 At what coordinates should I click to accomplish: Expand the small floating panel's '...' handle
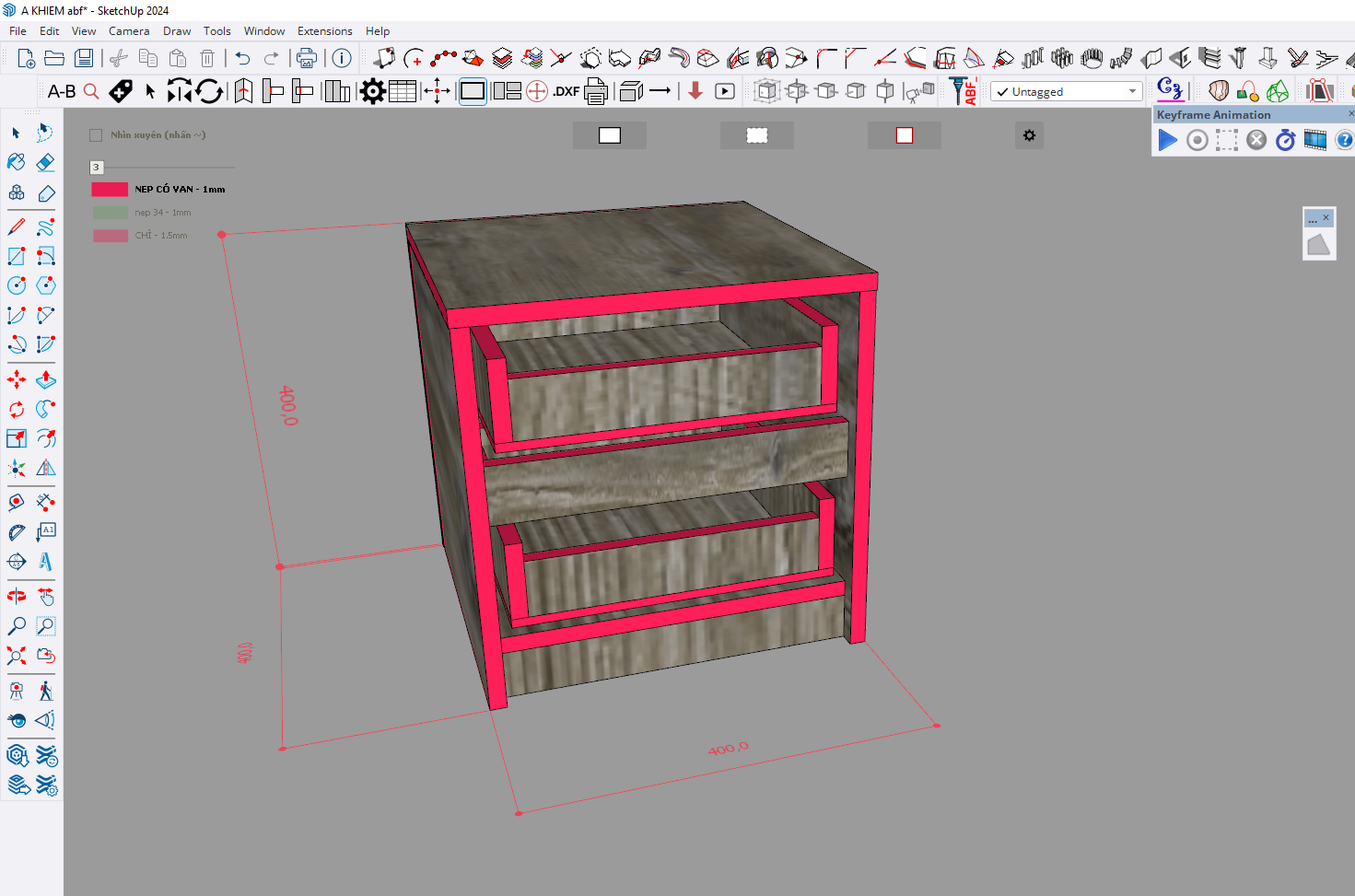[x=1313, y=218]
